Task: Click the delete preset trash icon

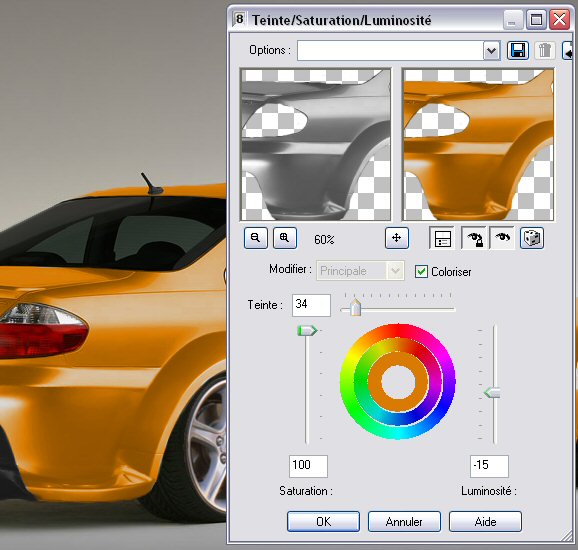Action: click(544, 51)
